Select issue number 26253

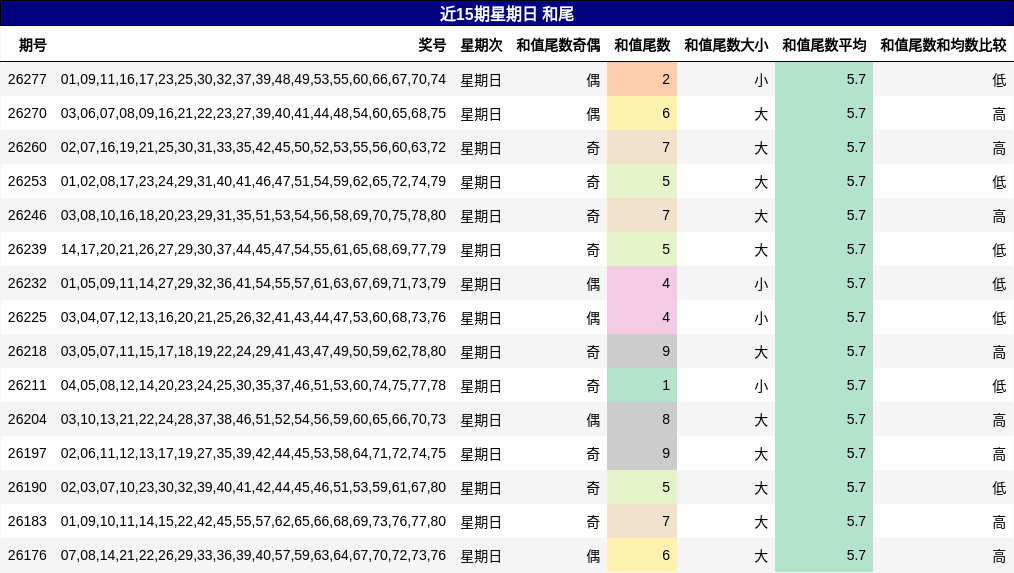click(27, 182)
